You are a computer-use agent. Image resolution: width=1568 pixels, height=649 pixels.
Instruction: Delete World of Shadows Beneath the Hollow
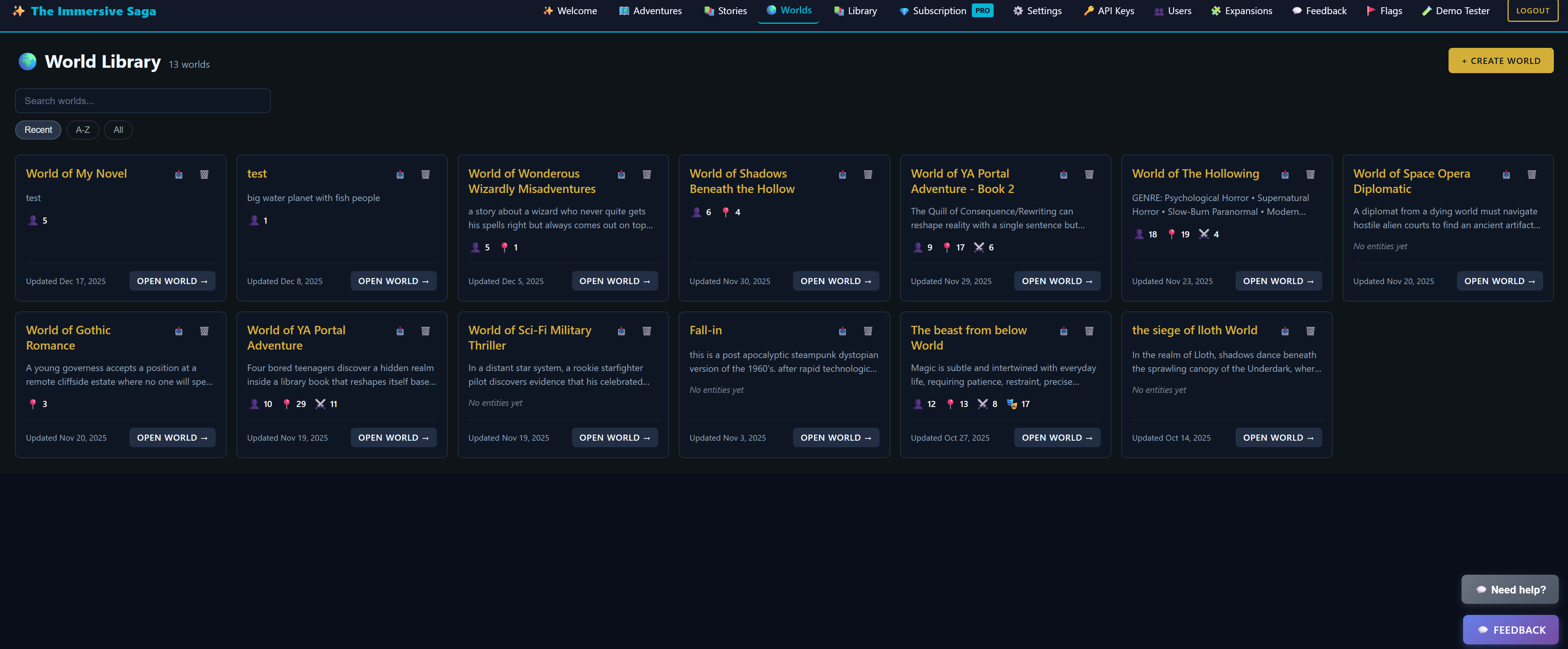coord(868,175)
